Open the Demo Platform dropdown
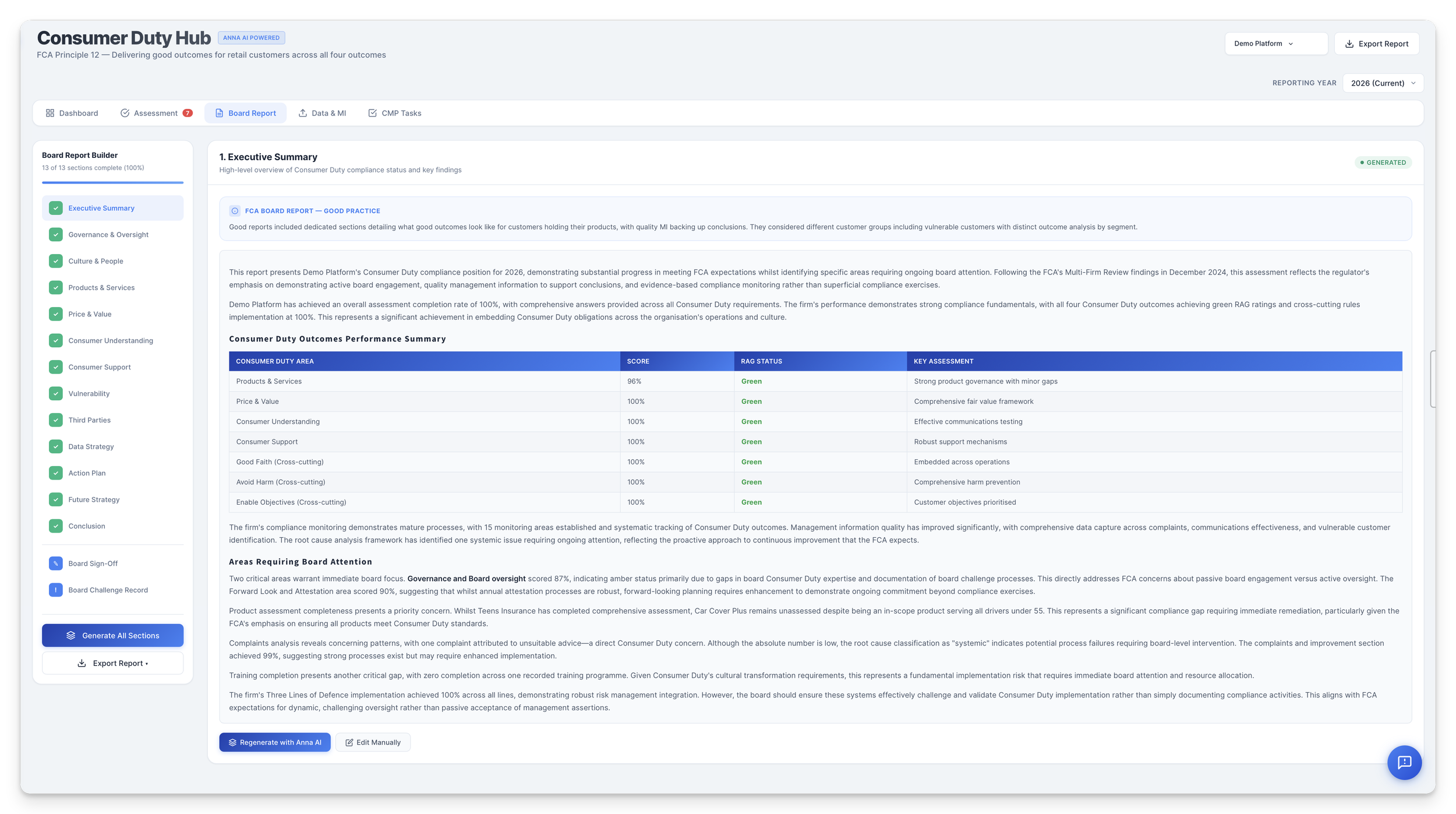This screenshot has height=814, width=1456. [1275, 44]
